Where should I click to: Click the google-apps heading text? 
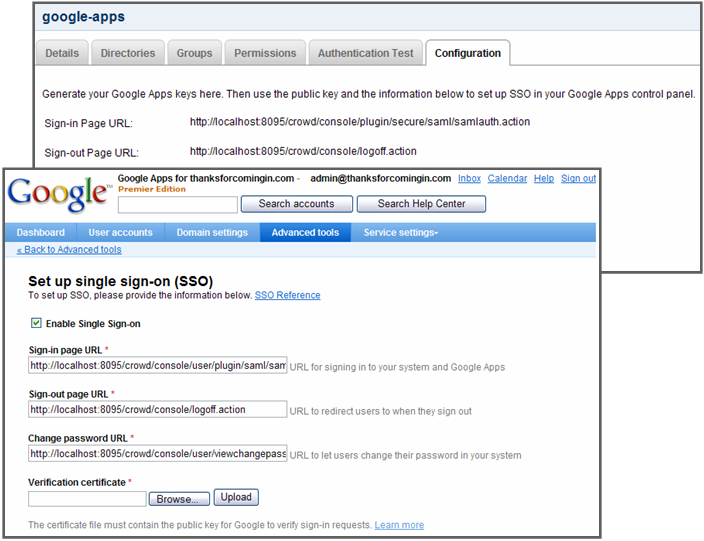coord(84,17)
